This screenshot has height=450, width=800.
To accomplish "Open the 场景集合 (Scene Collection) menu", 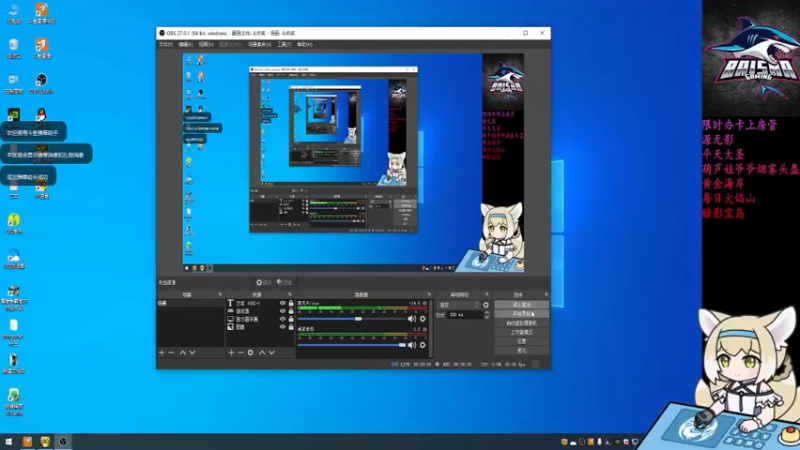I will [x=259, y=44].
